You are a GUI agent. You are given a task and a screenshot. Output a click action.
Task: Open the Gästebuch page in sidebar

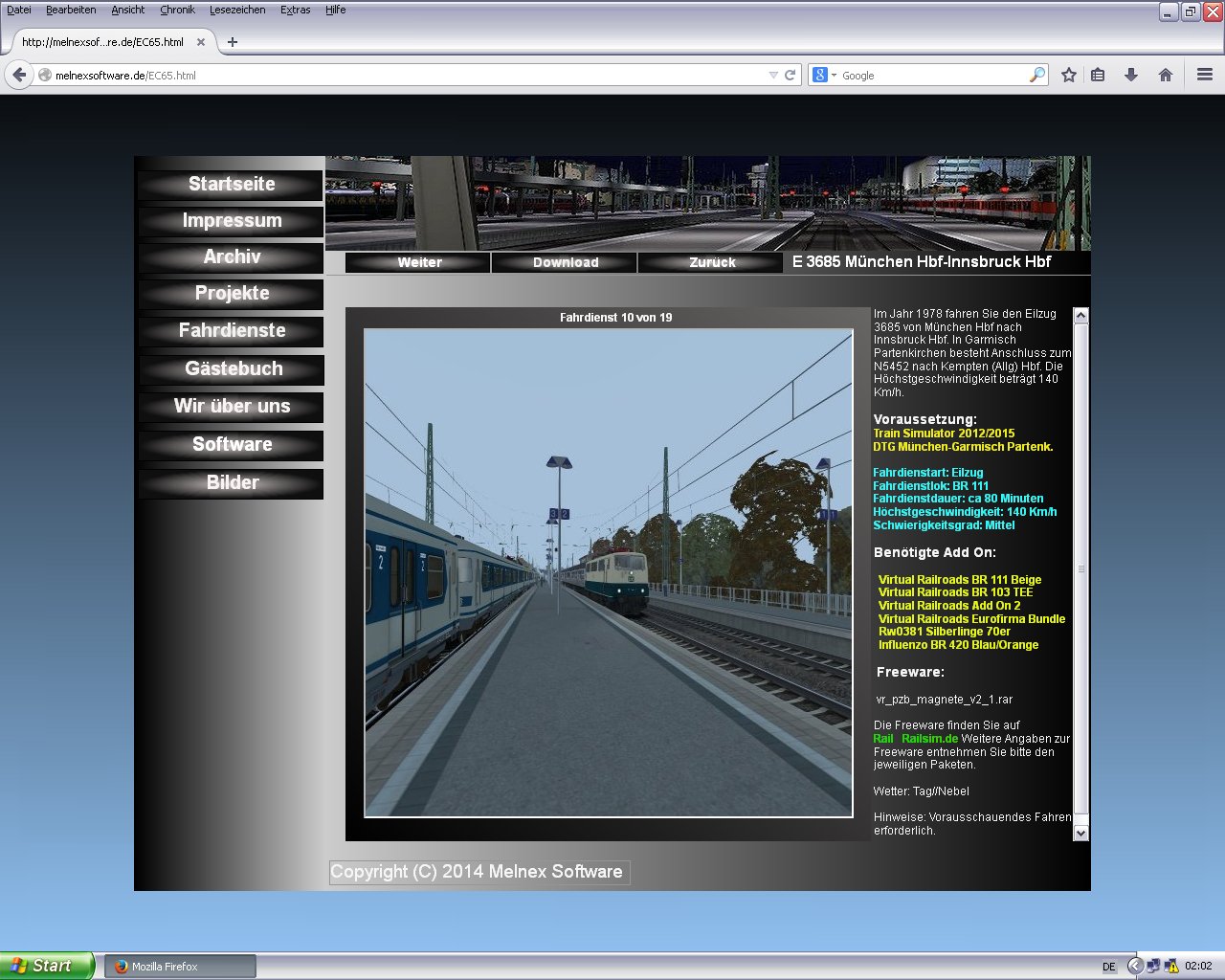coord(233,368)
